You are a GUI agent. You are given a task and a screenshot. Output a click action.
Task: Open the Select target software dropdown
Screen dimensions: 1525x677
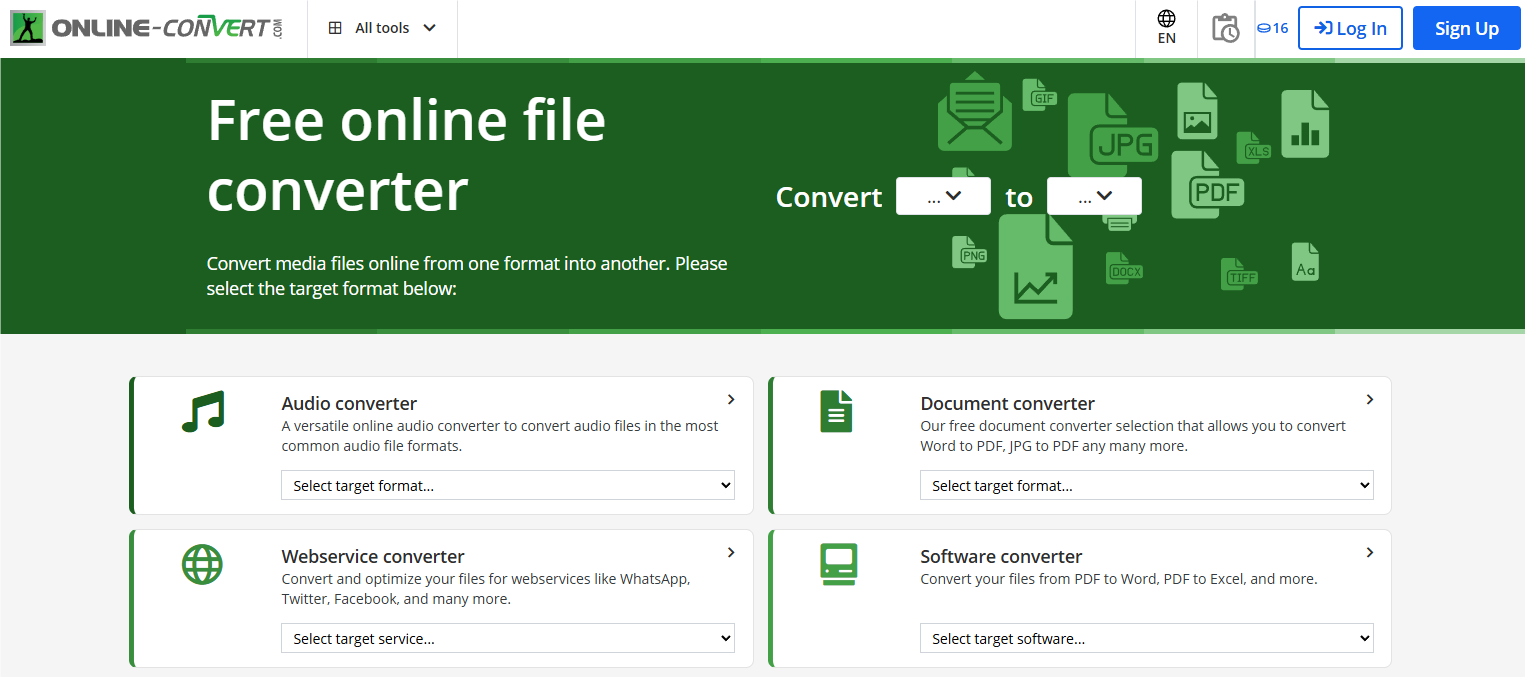[x=1146, y=637]
